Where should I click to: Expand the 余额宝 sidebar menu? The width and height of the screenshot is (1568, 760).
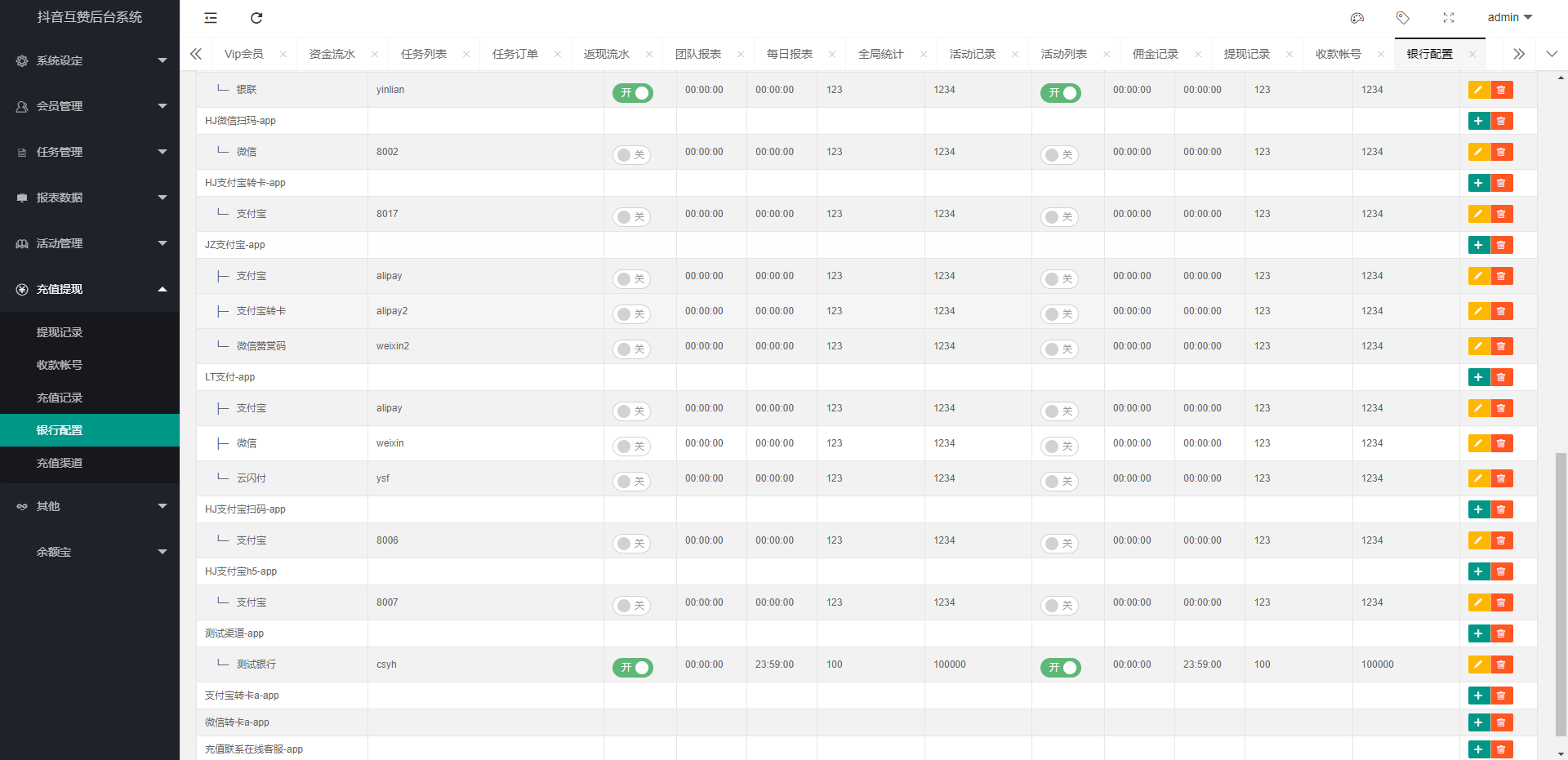90,552
